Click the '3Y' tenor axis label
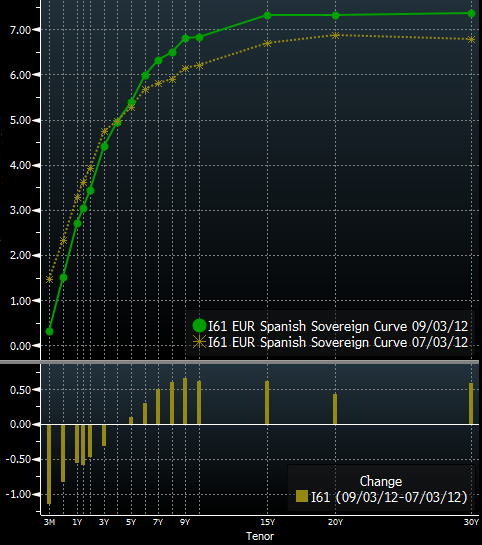Image resolution: width=482 pixels, height=545 pixels. tap(104, 522)
